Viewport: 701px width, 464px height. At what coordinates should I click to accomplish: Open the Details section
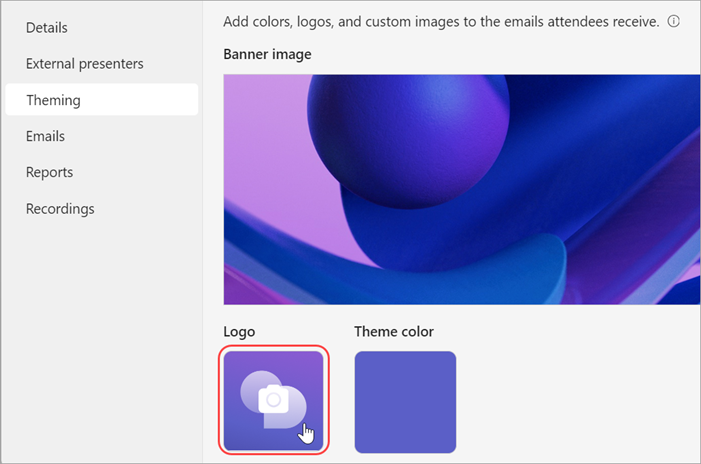[47, 27]
